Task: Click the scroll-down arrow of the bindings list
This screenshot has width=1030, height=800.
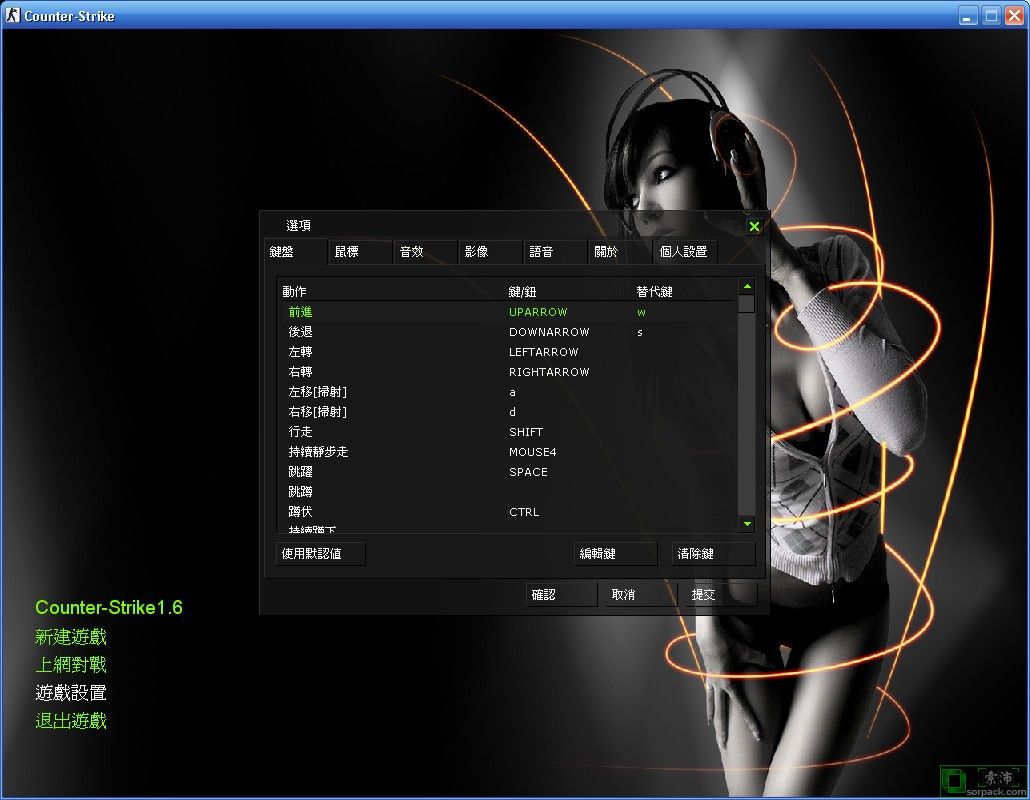Action: tap(745, 523)
